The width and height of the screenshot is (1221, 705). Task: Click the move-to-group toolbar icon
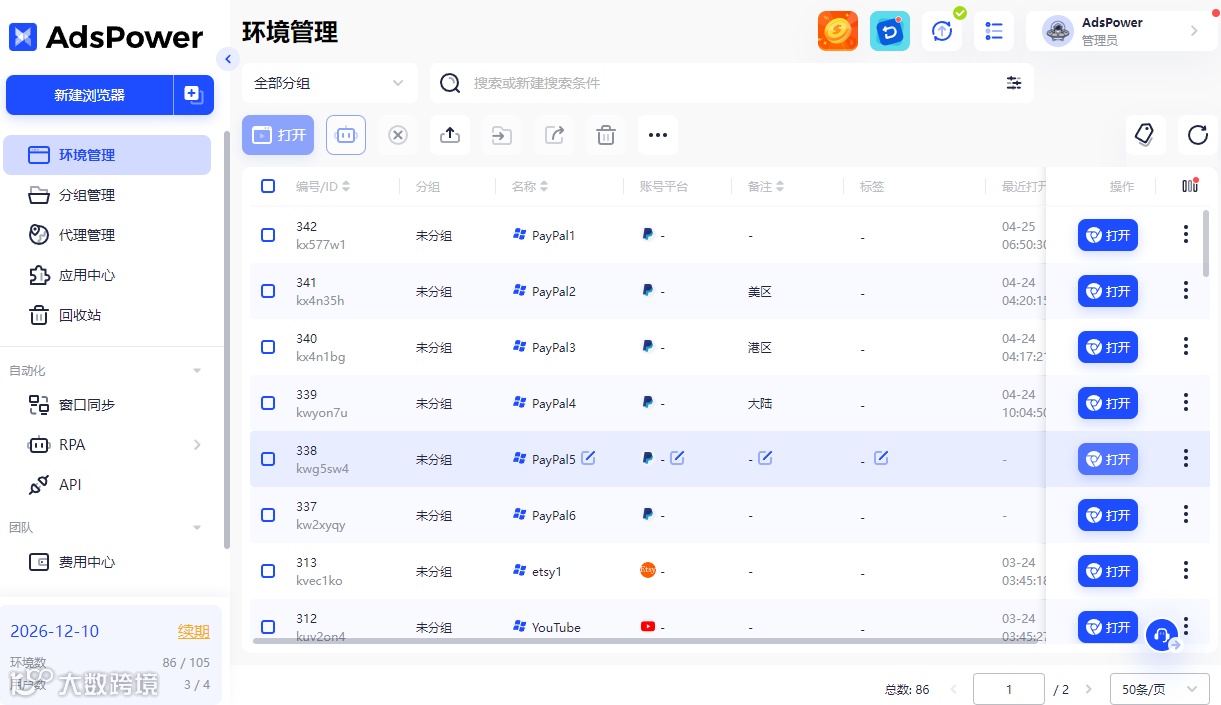point(502,135)
